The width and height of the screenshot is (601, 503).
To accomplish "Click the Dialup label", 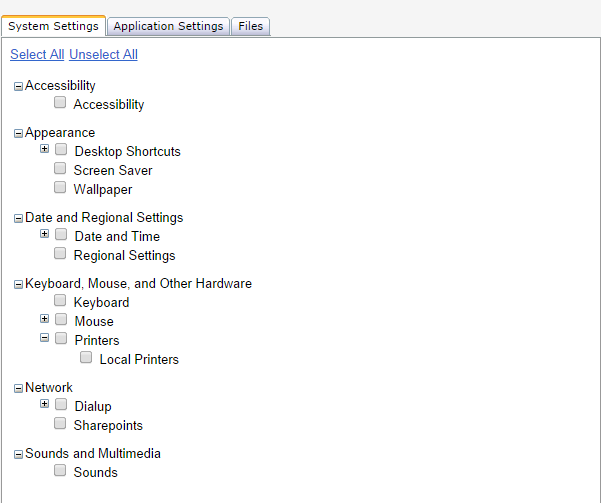I will 93,407.
